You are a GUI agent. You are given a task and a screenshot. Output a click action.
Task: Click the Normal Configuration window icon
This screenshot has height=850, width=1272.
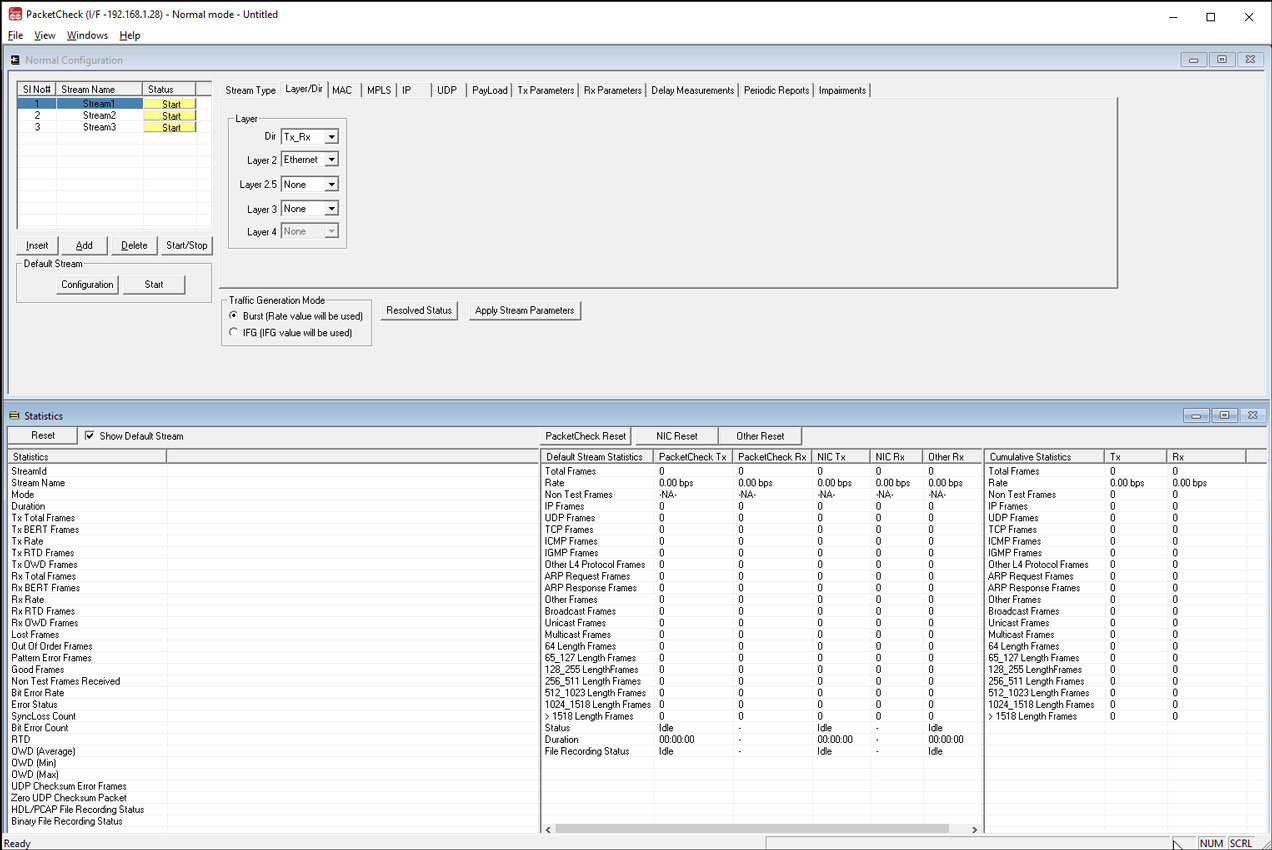coord(15,60)
